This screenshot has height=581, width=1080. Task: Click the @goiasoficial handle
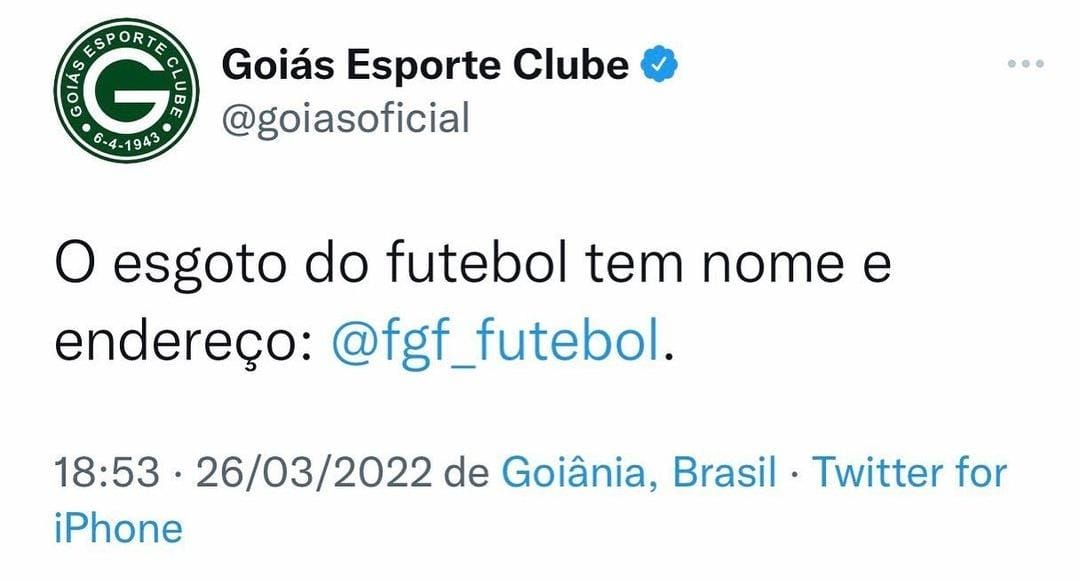coord(344,118)
